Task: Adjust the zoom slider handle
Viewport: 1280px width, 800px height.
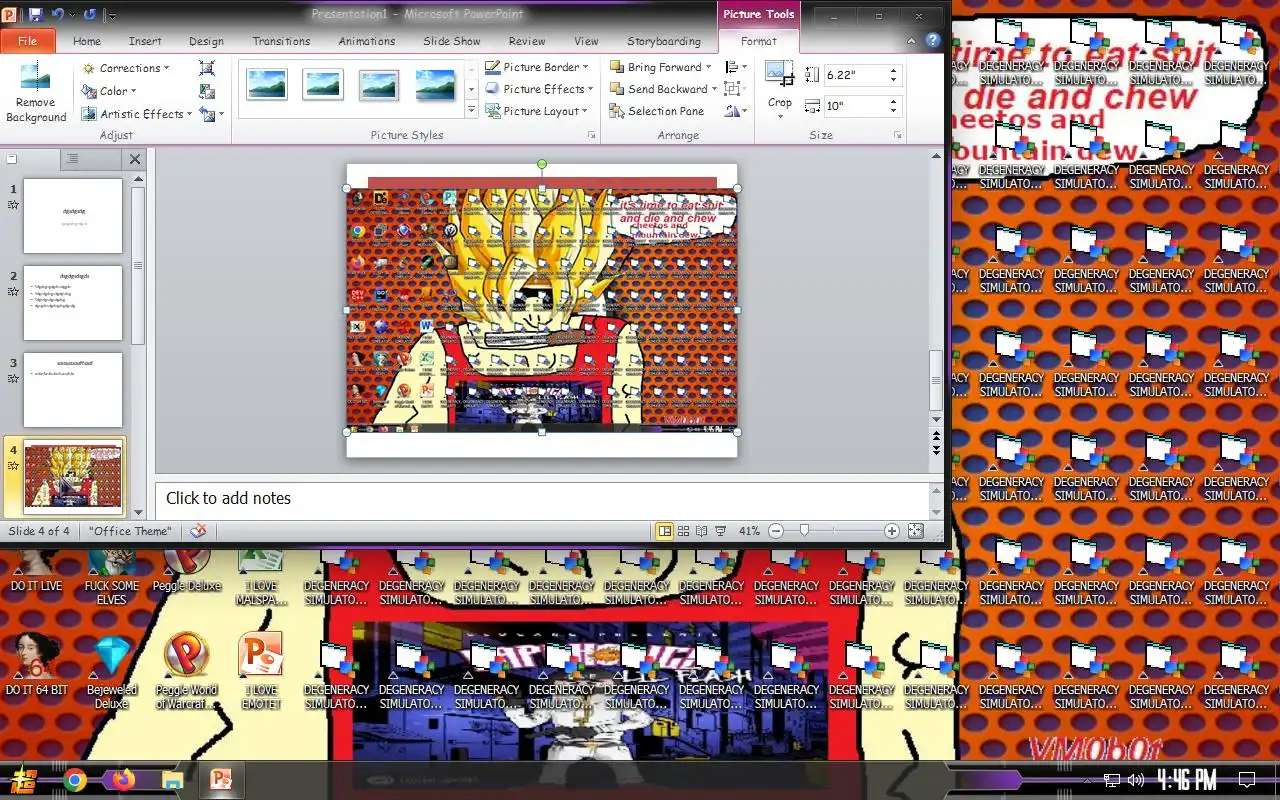Action: pos(804,531)
